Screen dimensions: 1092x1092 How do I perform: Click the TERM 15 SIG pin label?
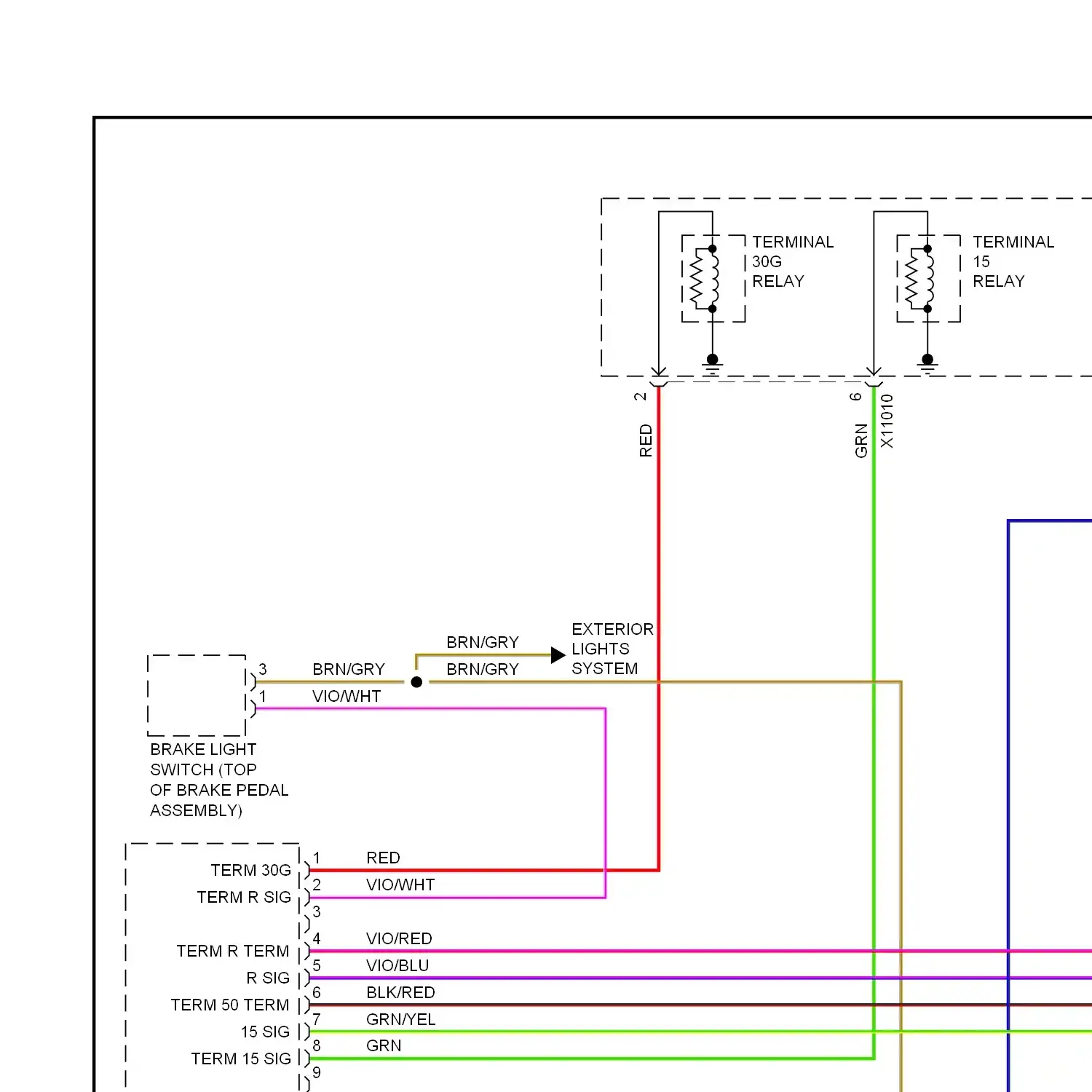point(241,1059)
